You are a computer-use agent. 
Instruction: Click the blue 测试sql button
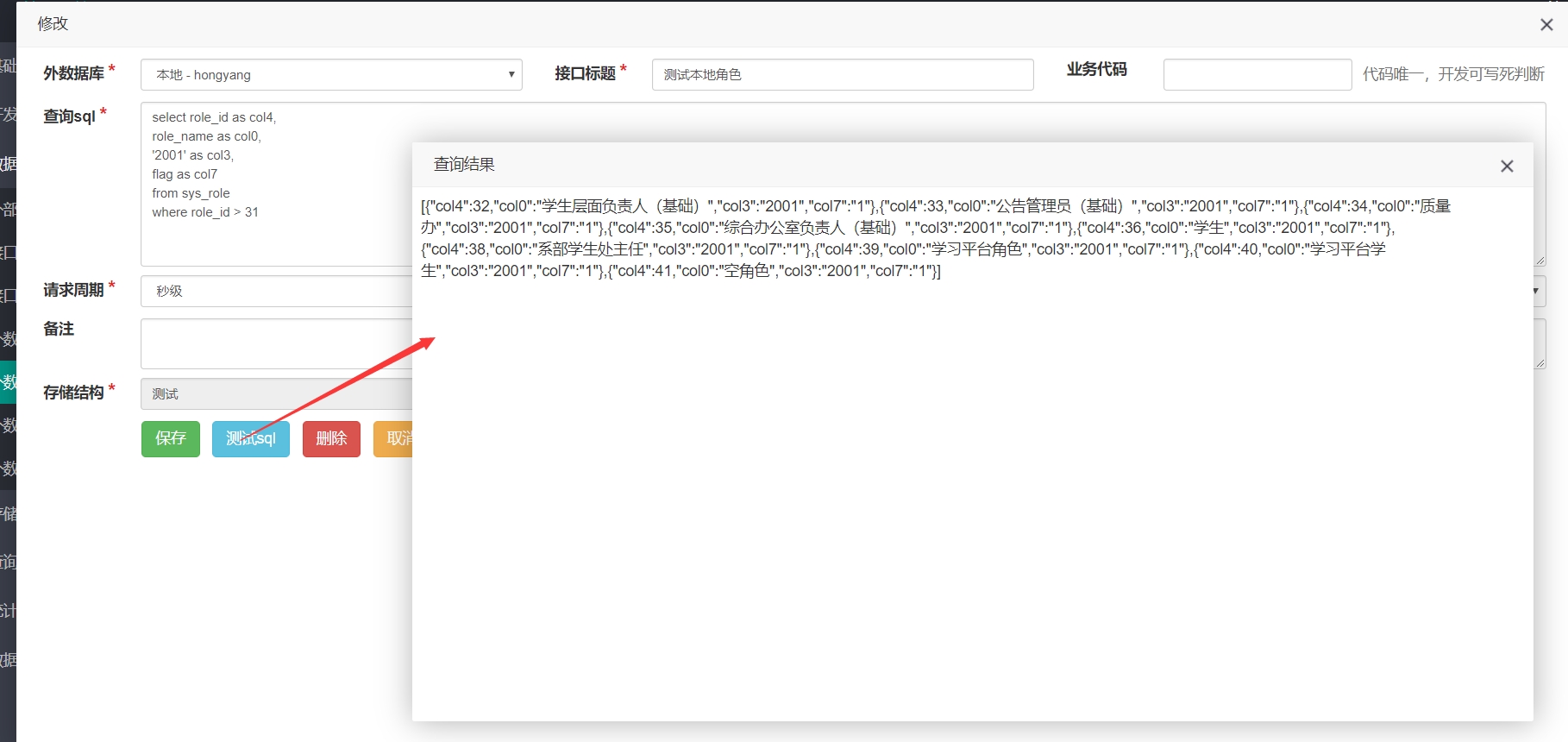251,439
